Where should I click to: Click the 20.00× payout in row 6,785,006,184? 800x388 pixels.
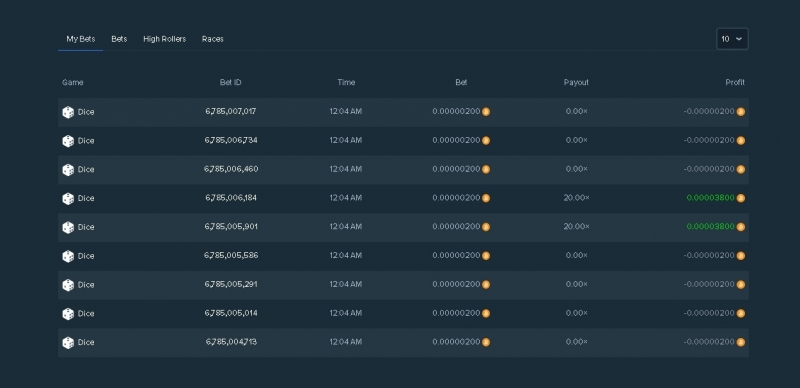click(x=577, y=198)
